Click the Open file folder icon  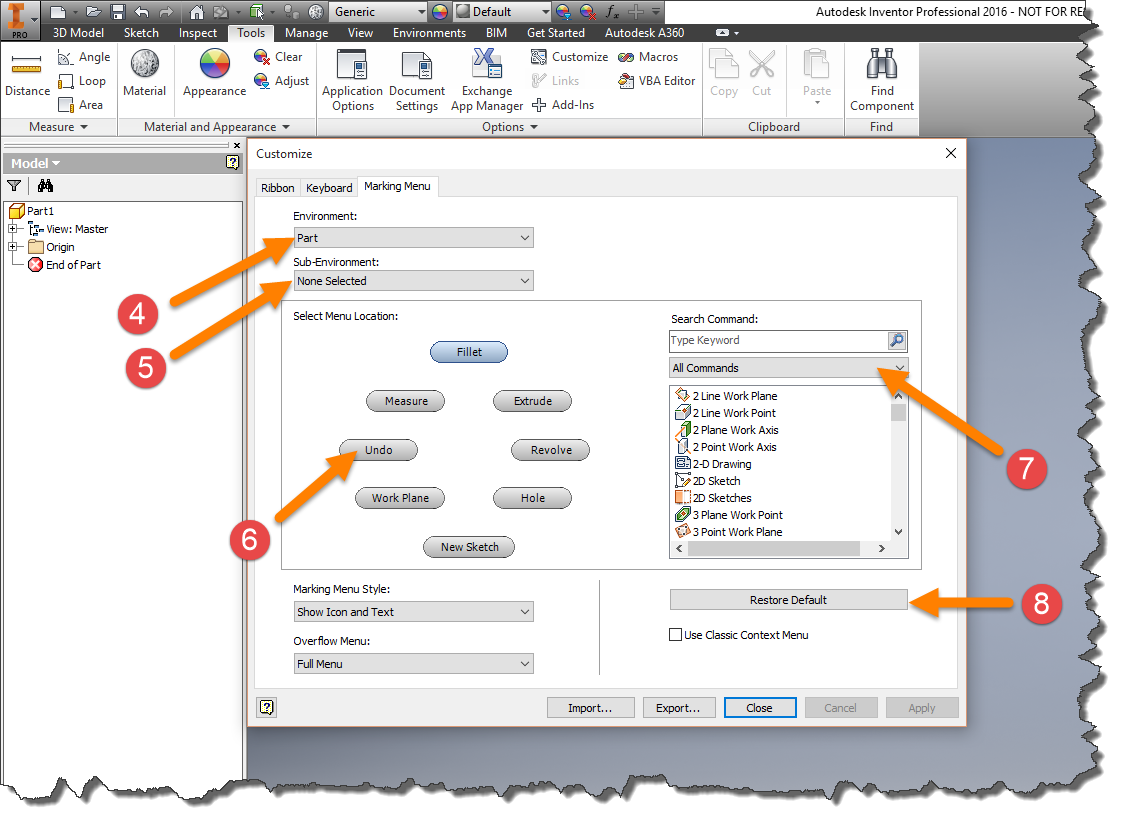93,11
